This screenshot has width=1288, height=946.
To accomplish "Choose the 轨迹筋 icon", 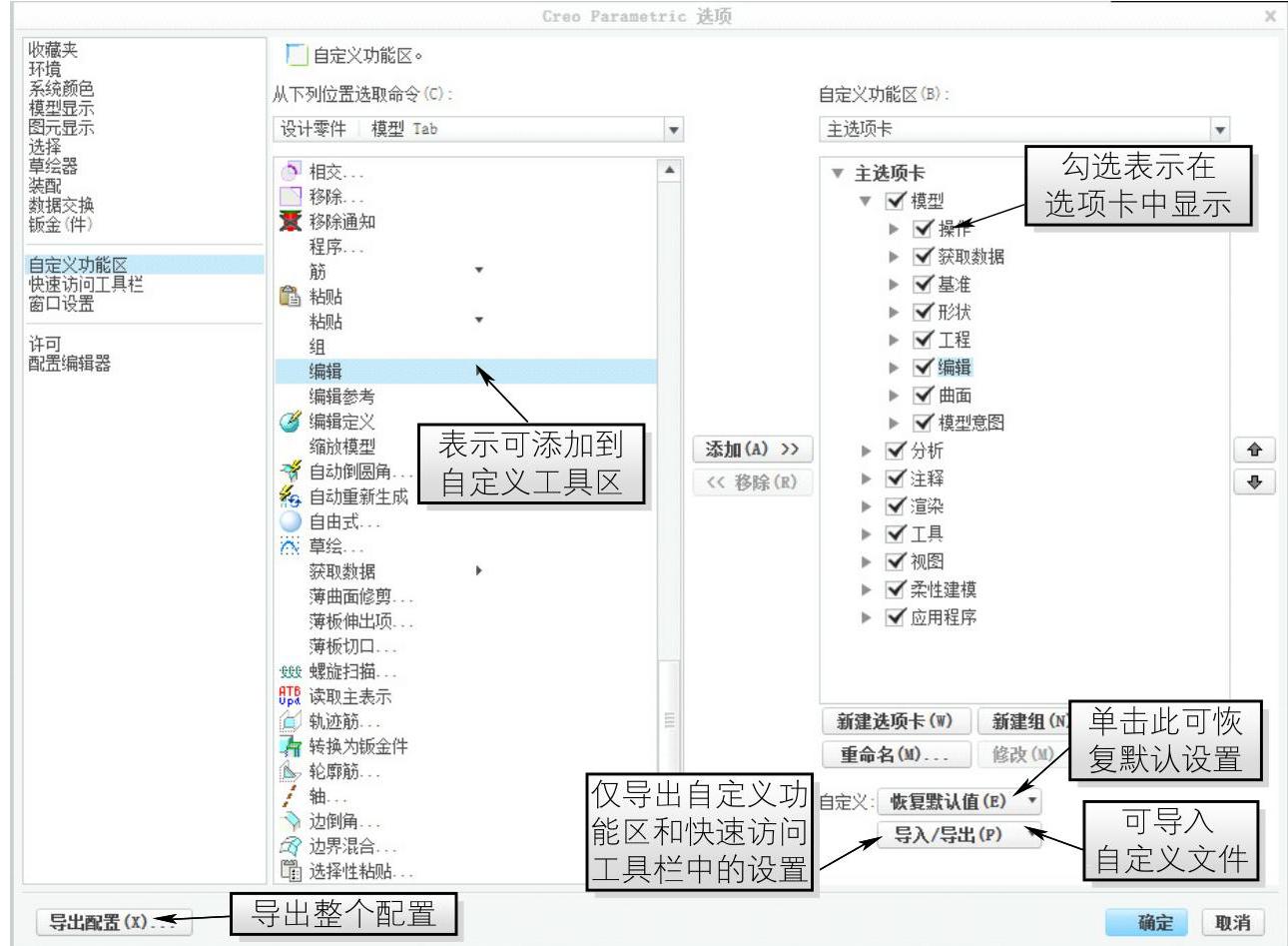I will 290,721.
